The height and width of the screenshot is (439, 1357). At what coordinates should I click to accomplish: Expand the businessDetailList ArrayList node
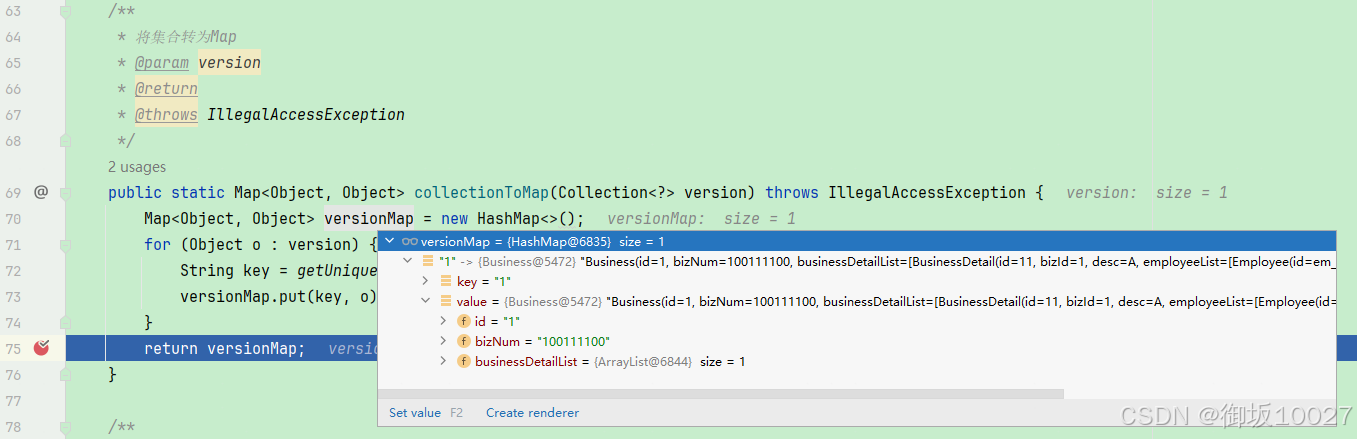pos(443,361)
